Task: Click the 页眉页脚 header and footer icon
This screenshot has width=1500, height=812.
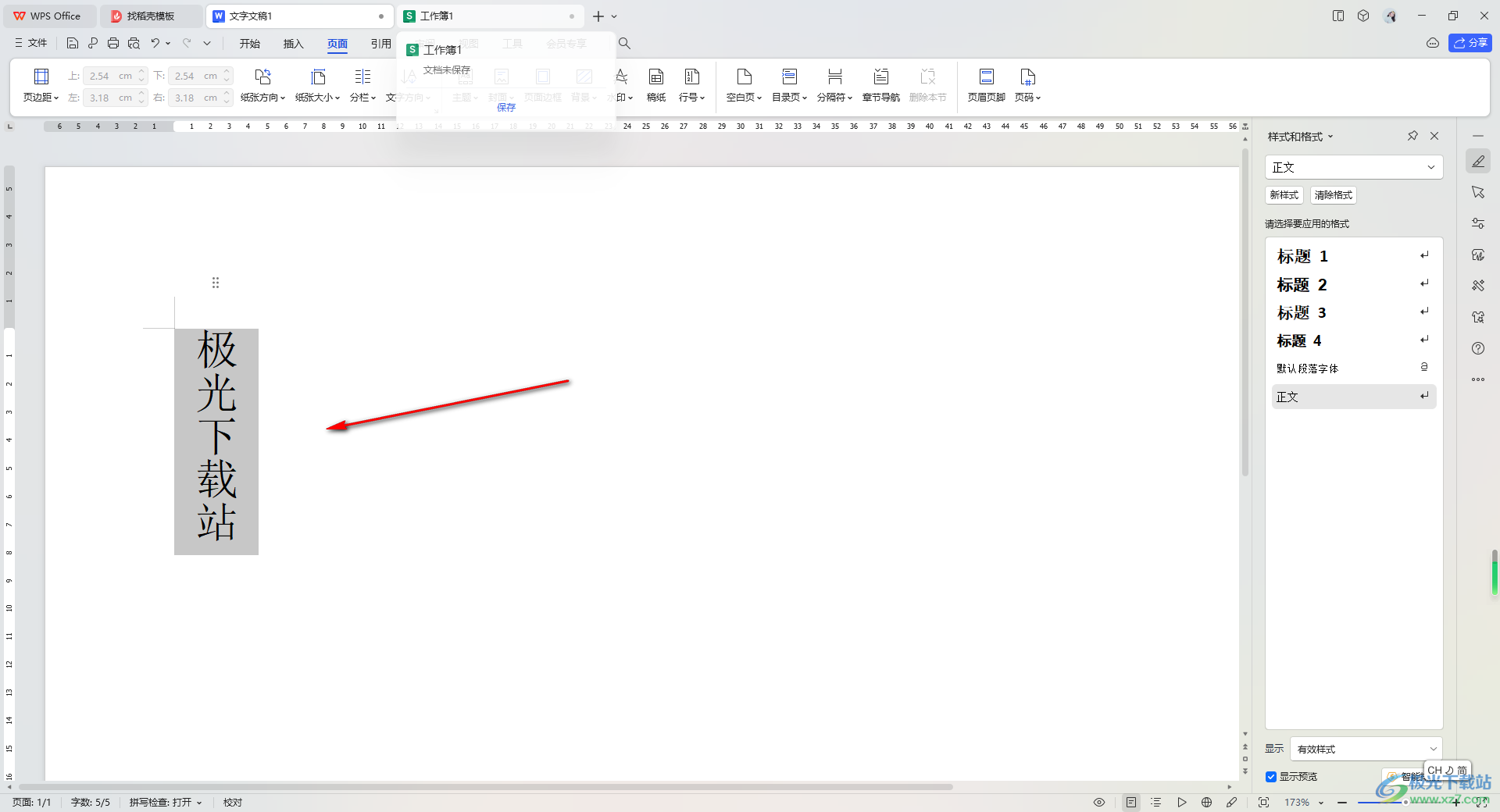Action: pos(986,85)
